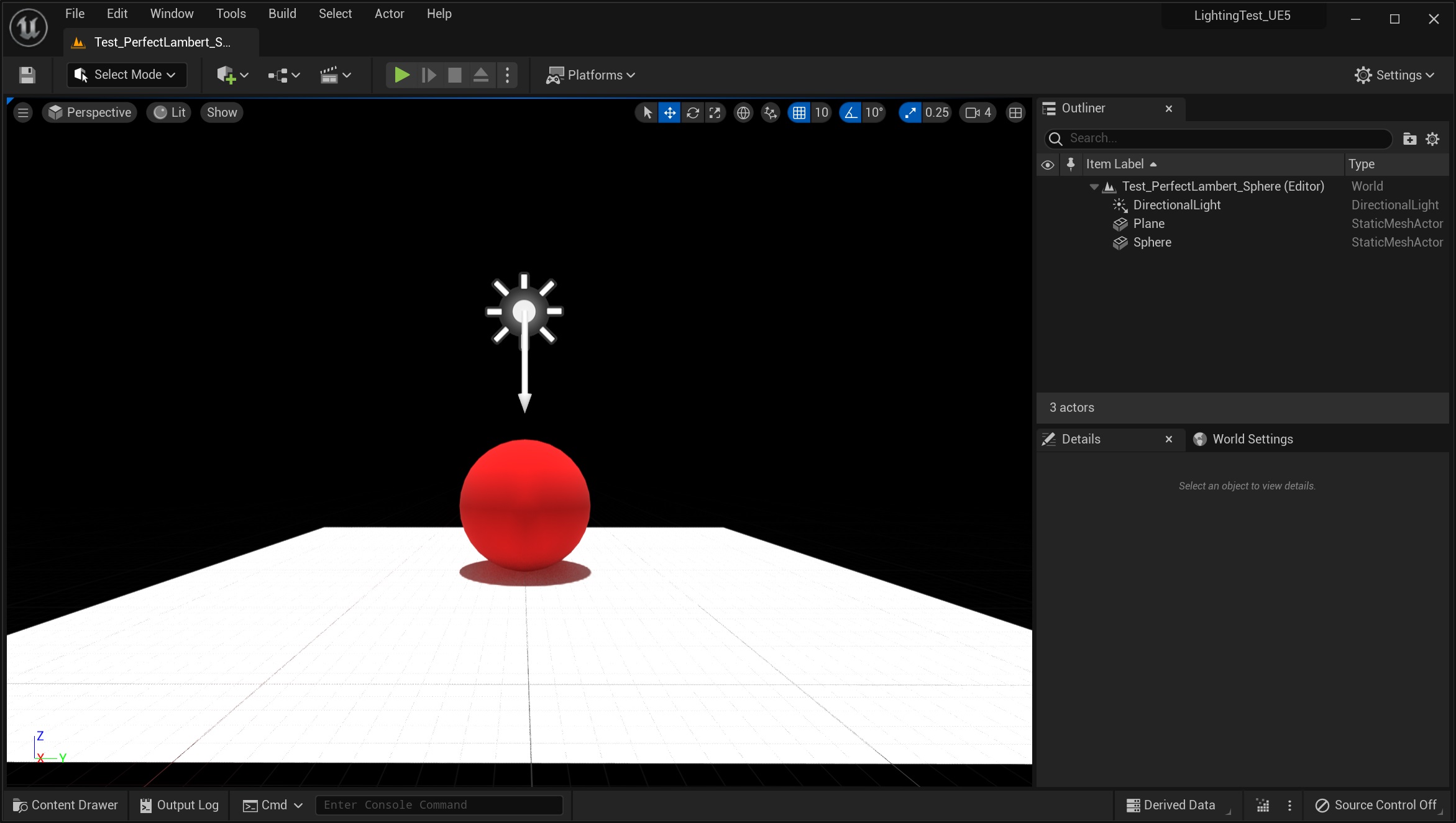
Task: Click the select objects arrow tool
Action: (x=647, y=112)
